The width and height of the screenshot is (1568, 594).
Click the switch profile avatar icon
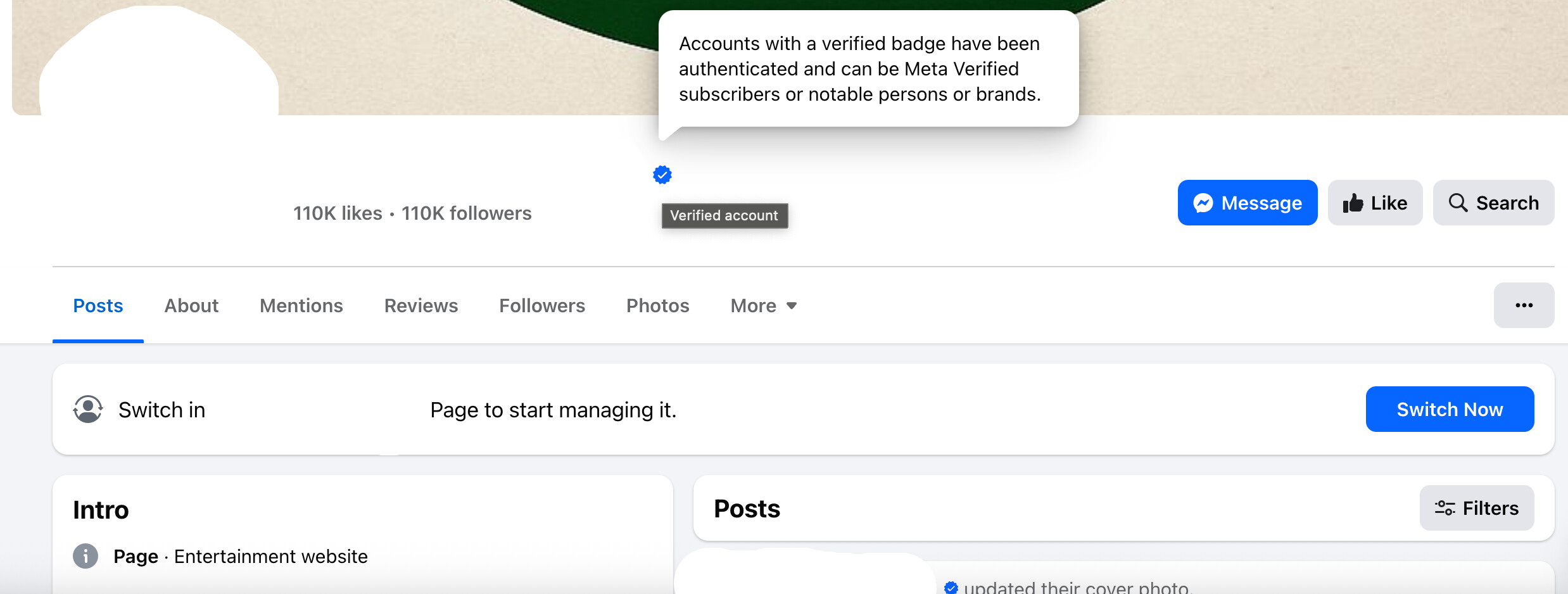point(88,409)
